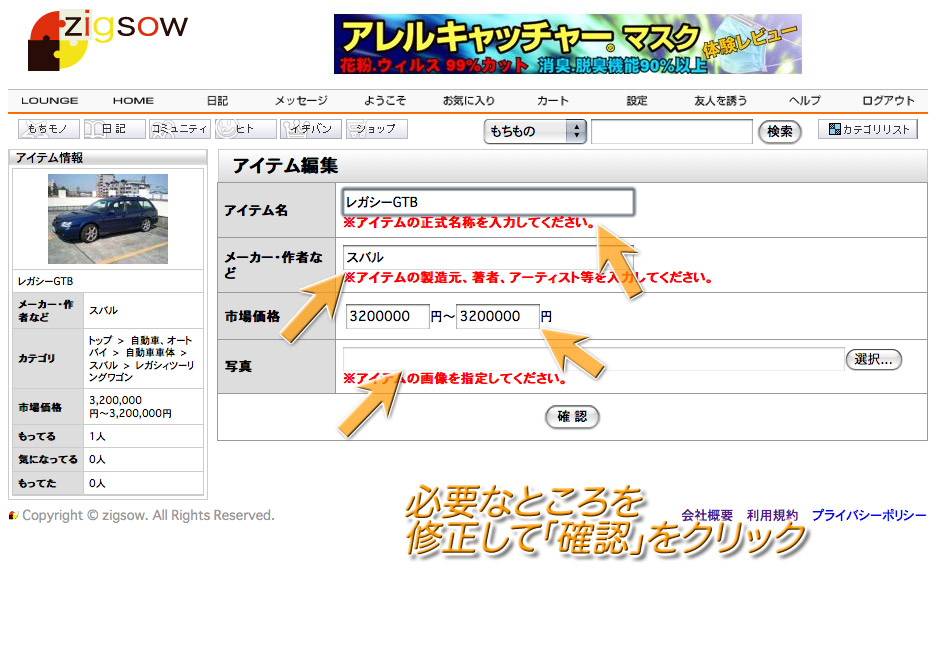The height and width of the screenshot is (668, 935).
Task: Click the 写真 file path field
Action: click(x=594, y=359)
